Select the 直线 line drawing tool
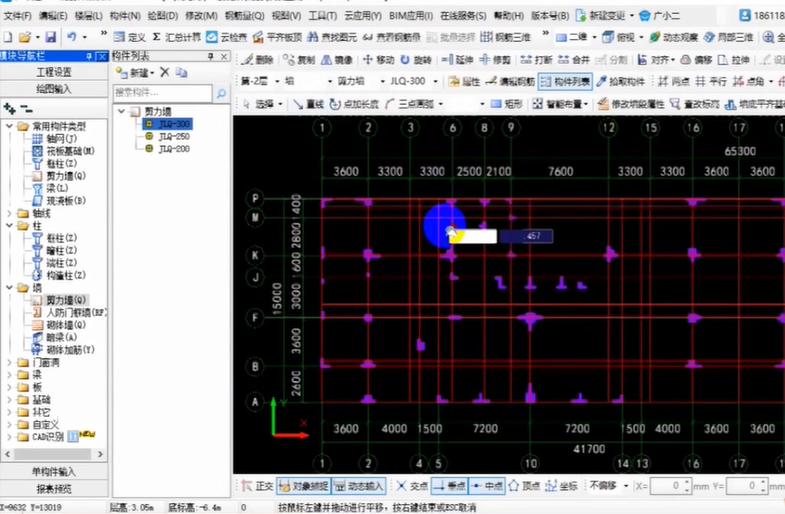The height and width of the screenshot is (514, 785). tap(308, 104)
